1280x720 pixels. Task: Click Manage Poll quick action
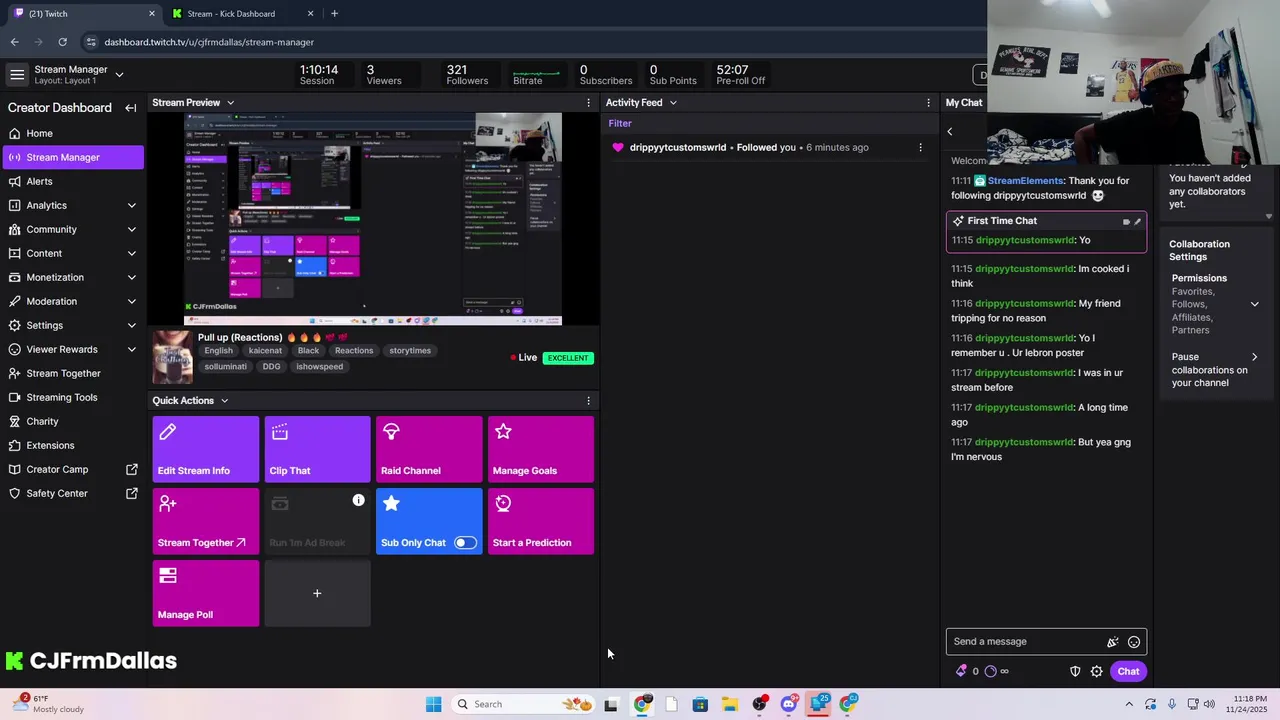205,593
